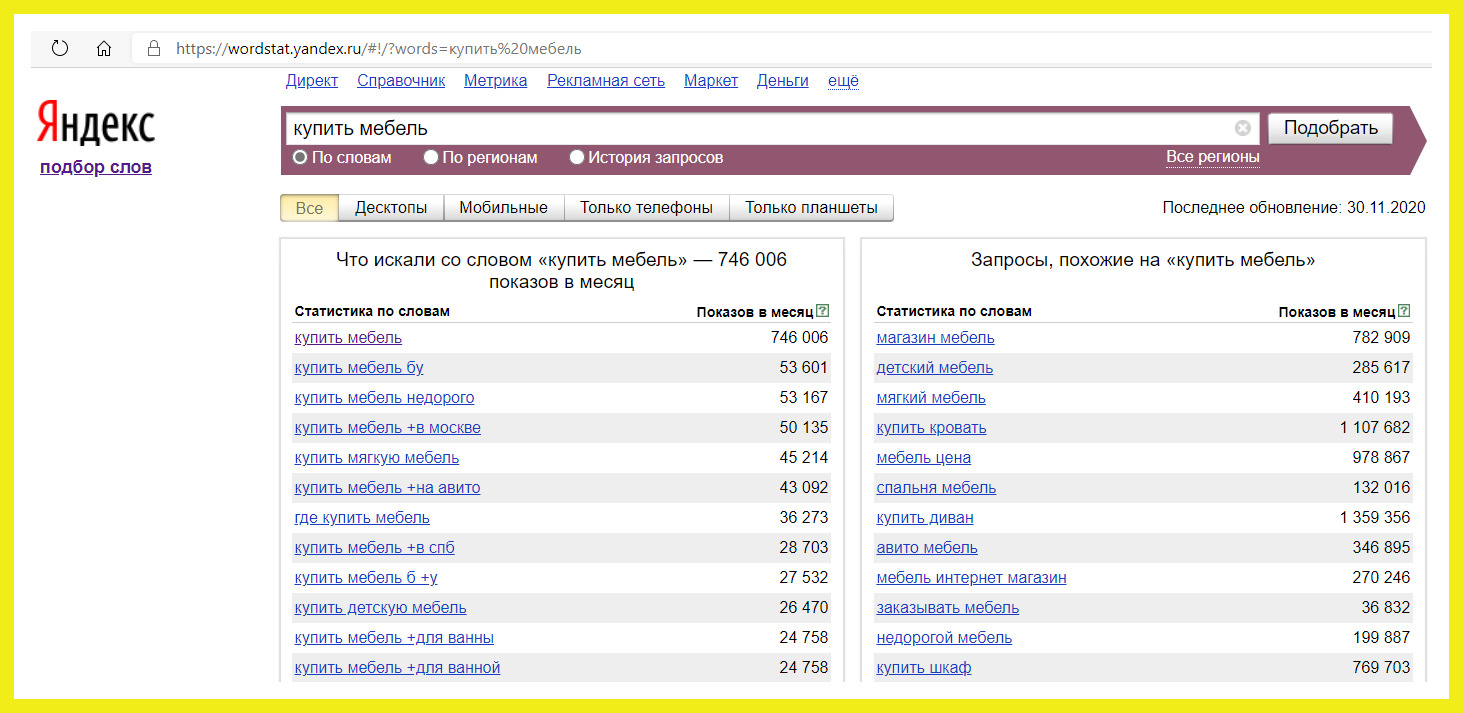Open the 'Все регионы' region selector
Image resolution: width=1463 pixels, height=713 pixels.
click(1212, 157)
